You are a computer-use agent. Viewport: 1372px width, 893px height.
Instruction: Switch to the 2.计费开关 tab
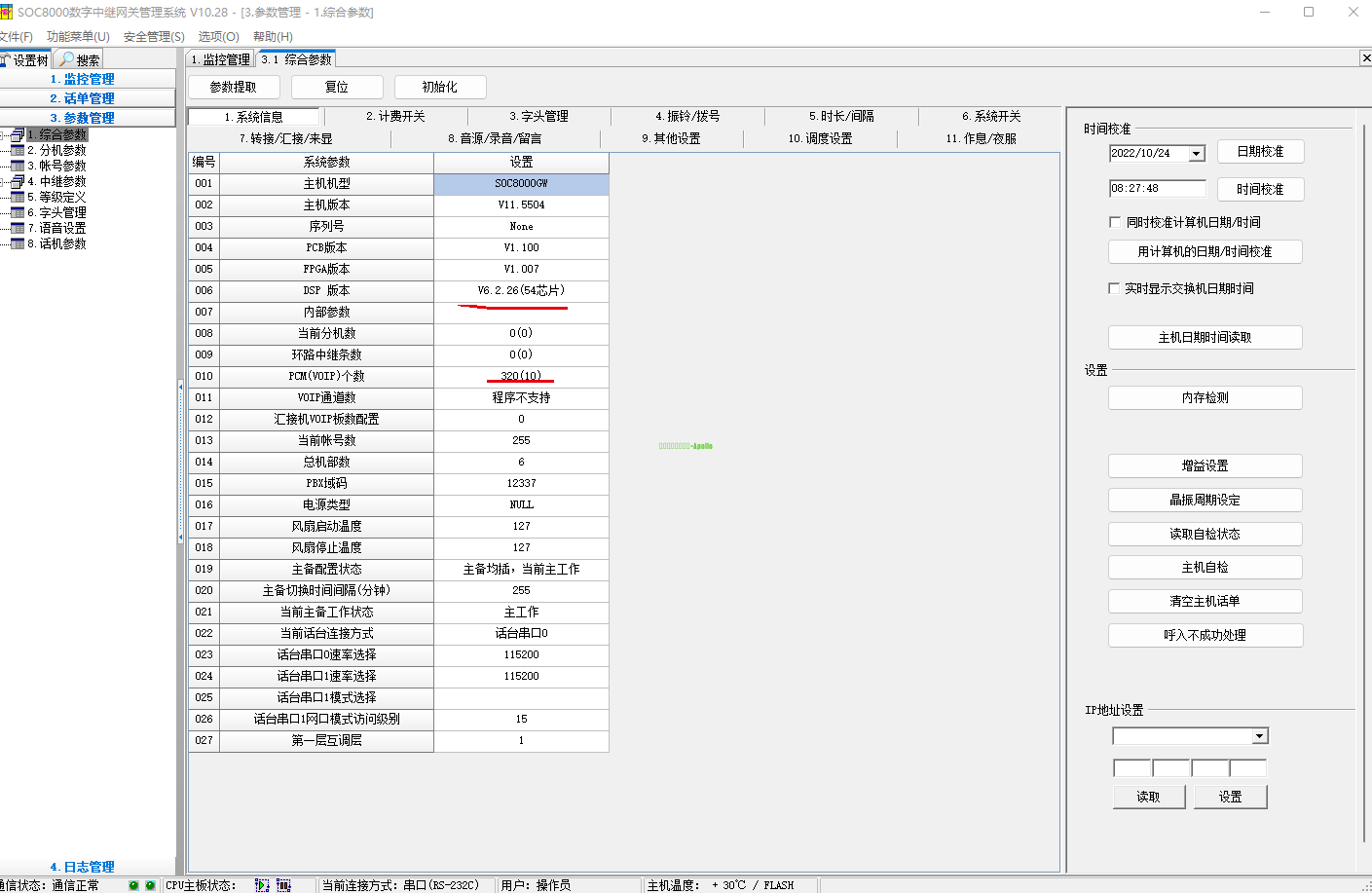coord(395,116)
